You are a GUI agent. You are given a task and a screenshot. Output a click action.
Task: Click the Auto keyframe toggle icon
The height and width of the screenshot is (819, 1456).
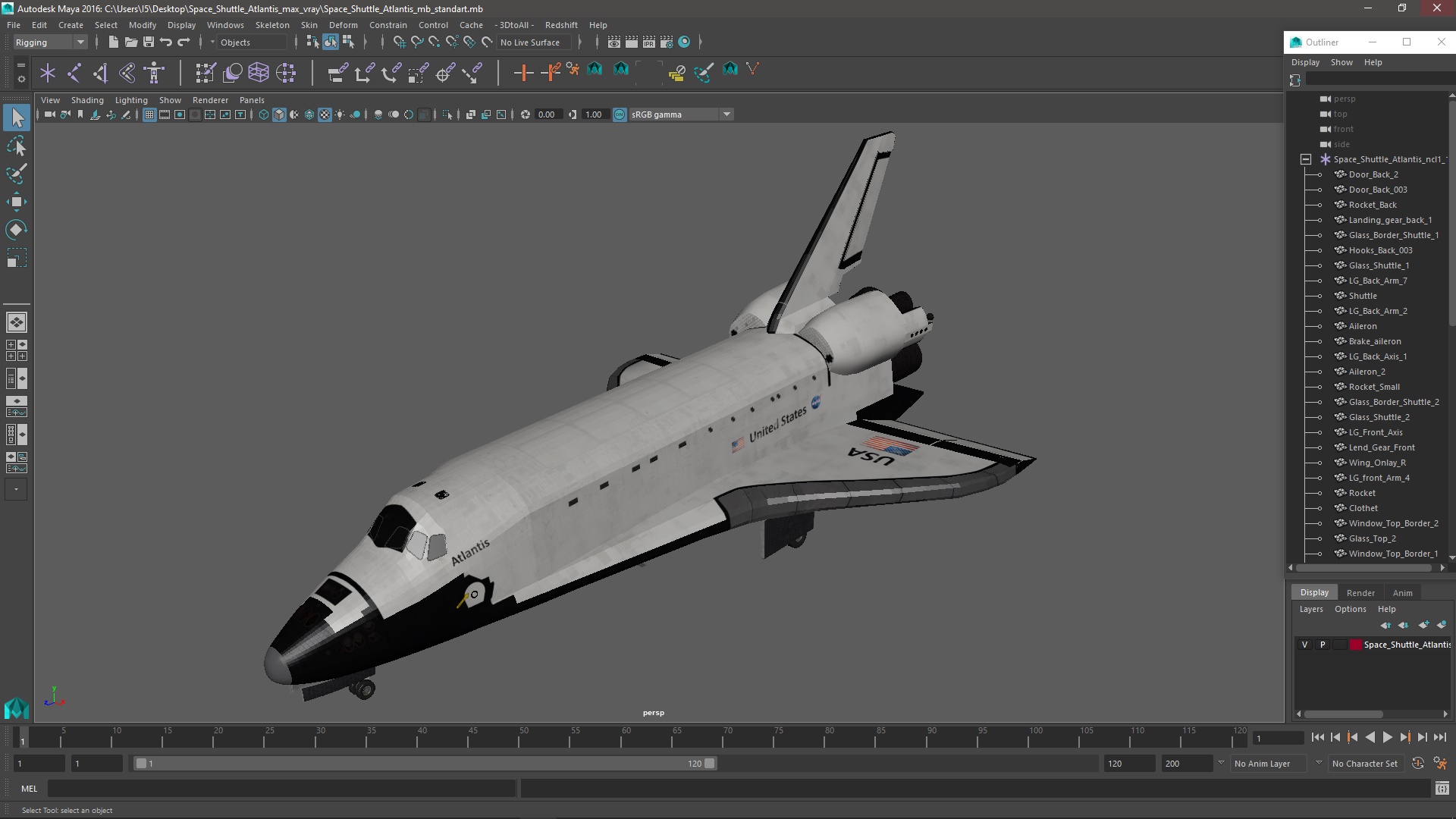[x=1418, y=764]
